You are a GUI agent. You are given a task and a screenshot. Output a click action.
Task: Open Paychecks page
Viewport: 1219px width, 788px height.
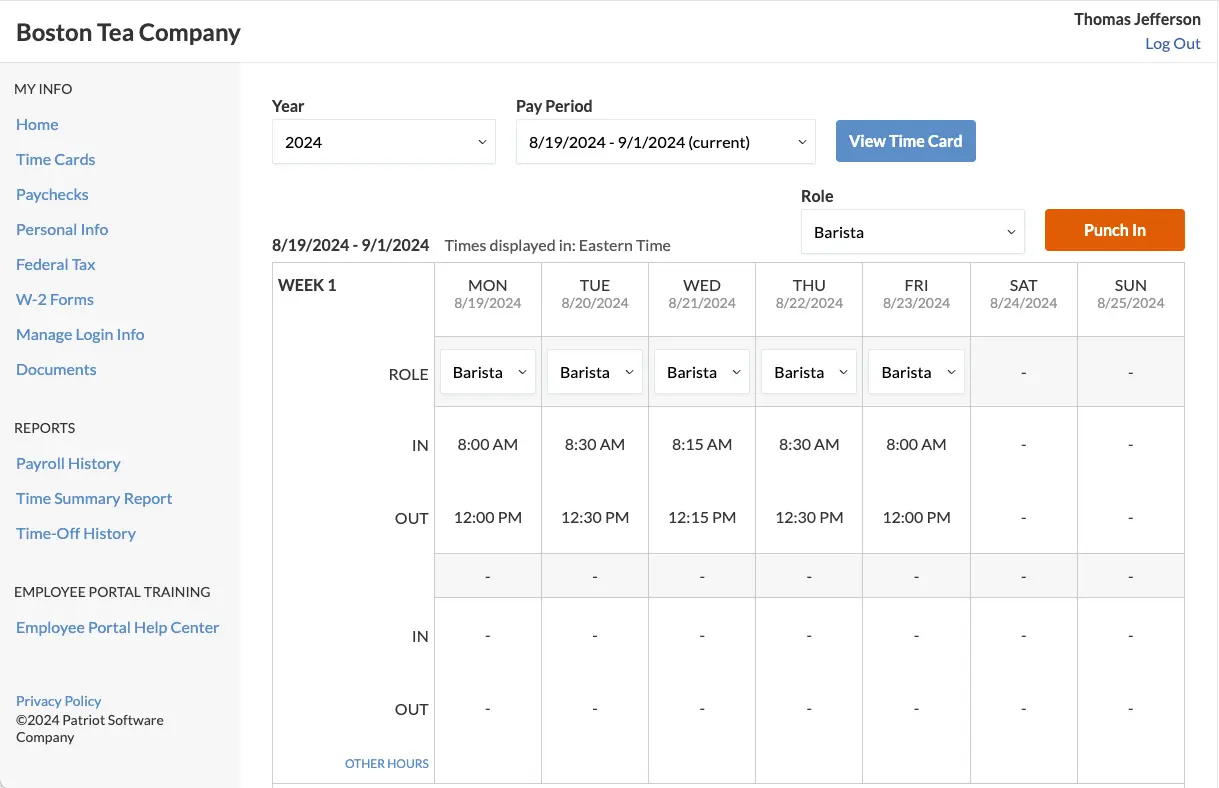click(x=52, y=195)
